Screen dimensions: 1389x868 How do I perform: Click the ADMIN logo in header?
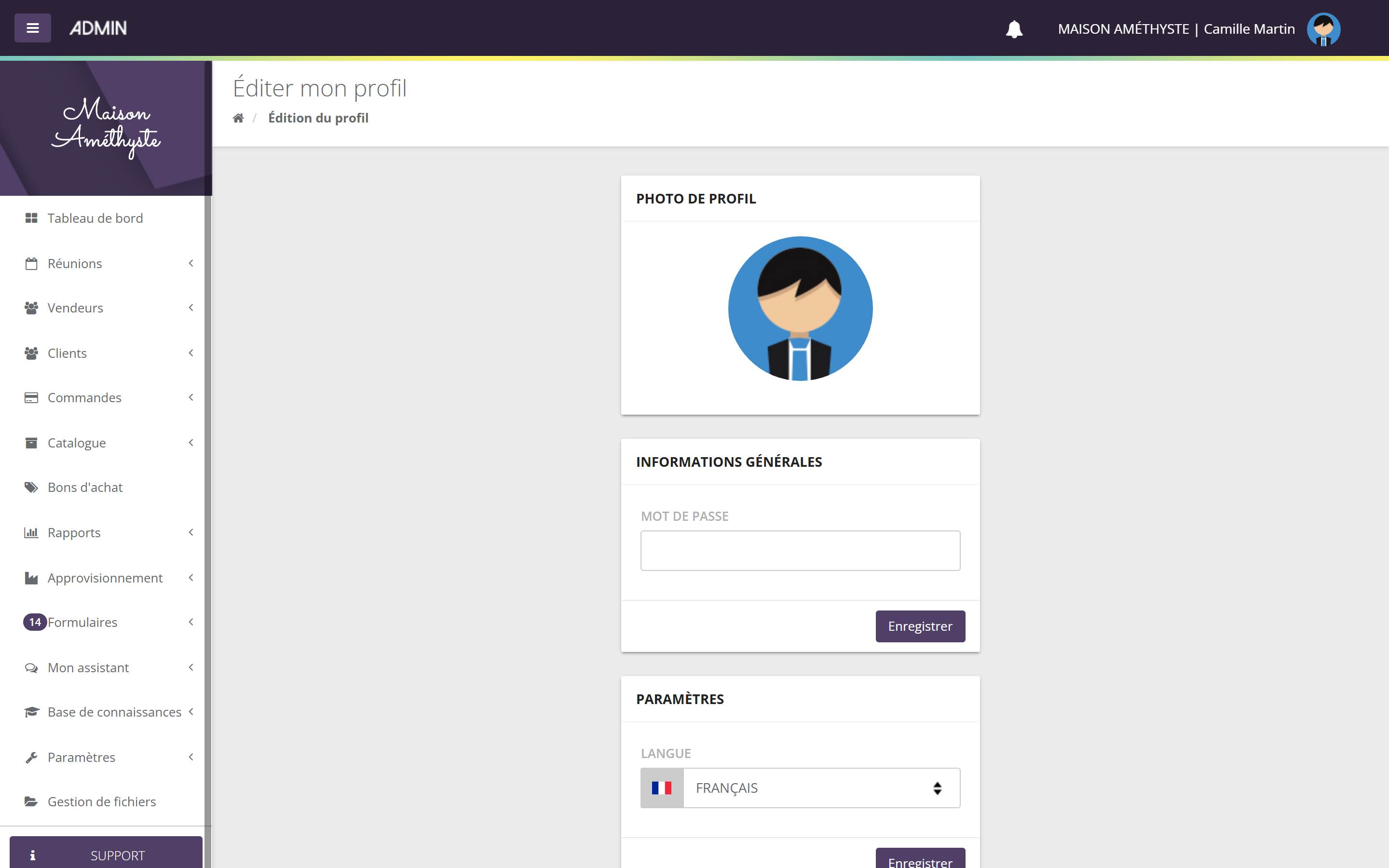click(98, 28)
